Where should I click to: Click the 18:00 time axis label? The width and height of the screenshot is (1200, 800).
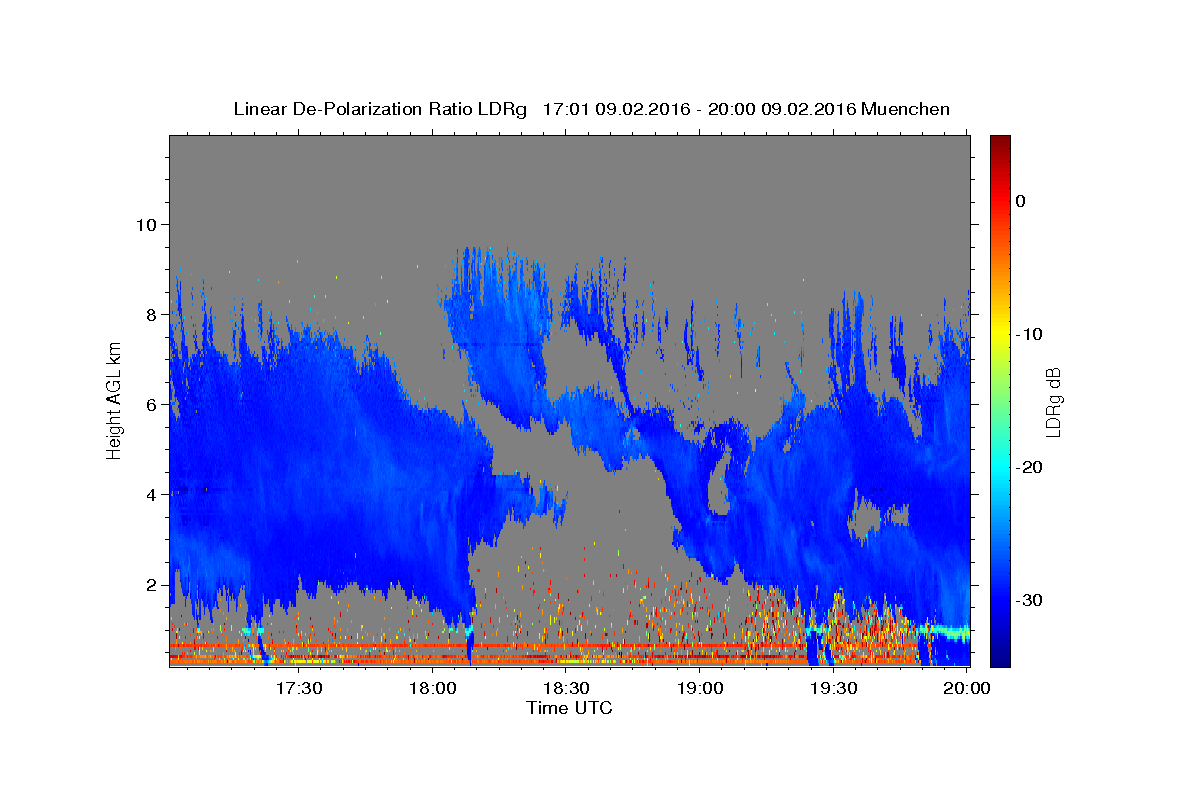pyautogui.click(x=432, y=688)
